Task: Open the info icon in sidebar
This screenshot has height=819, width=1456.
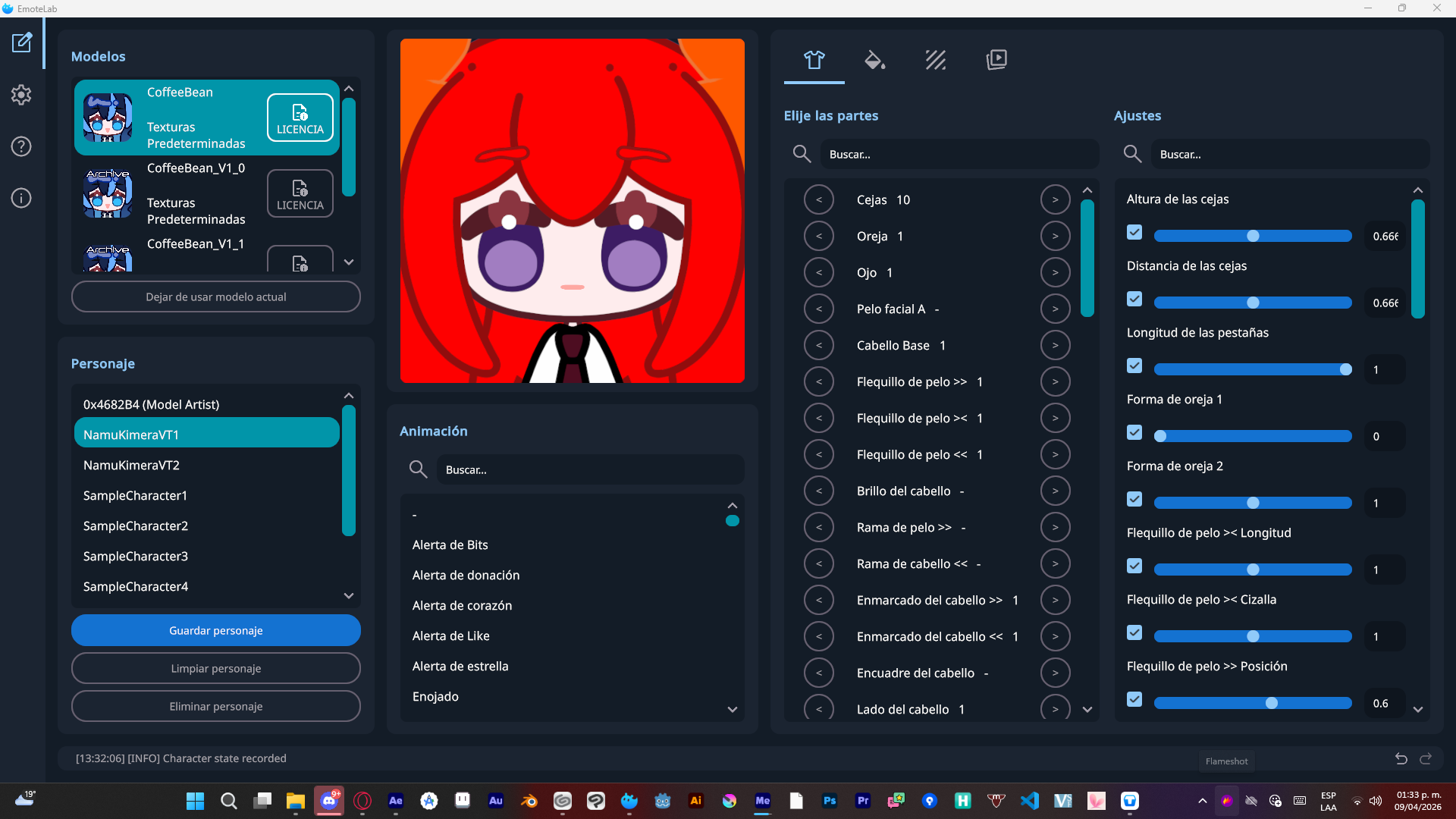Action: click(21, 198)
